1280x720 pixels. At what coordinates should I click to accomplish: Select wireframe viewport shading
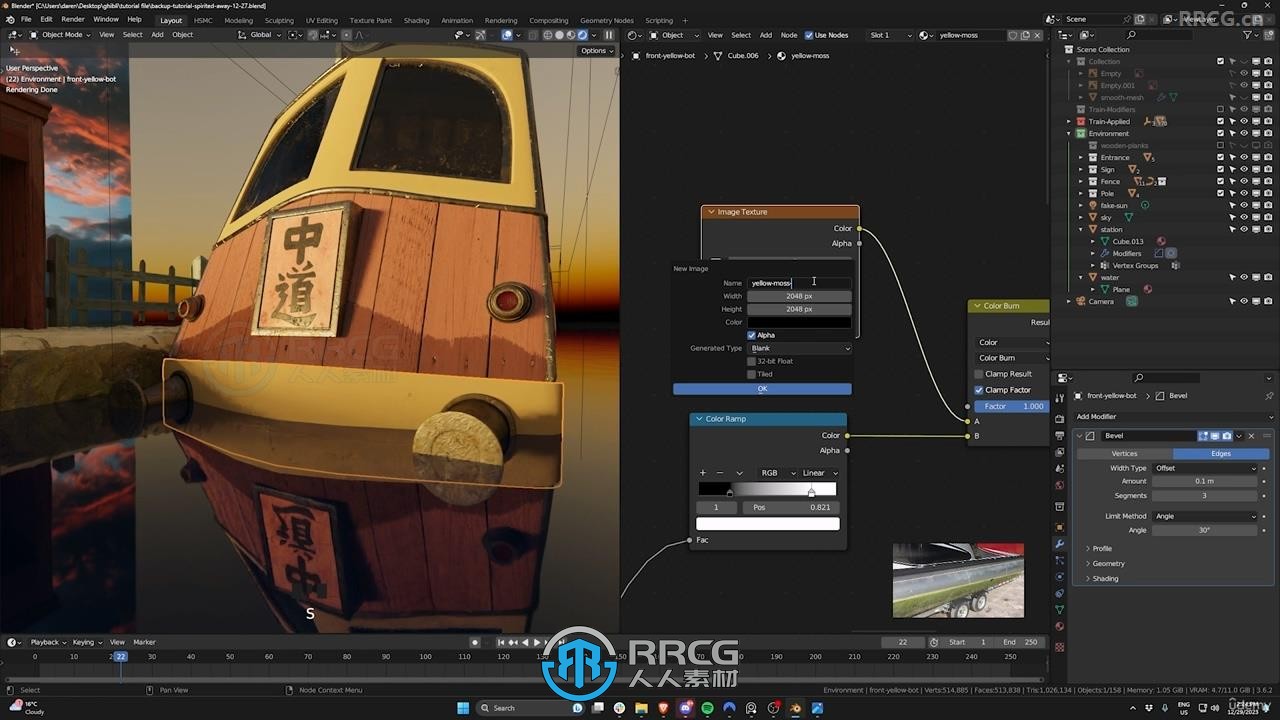point(547,35)
